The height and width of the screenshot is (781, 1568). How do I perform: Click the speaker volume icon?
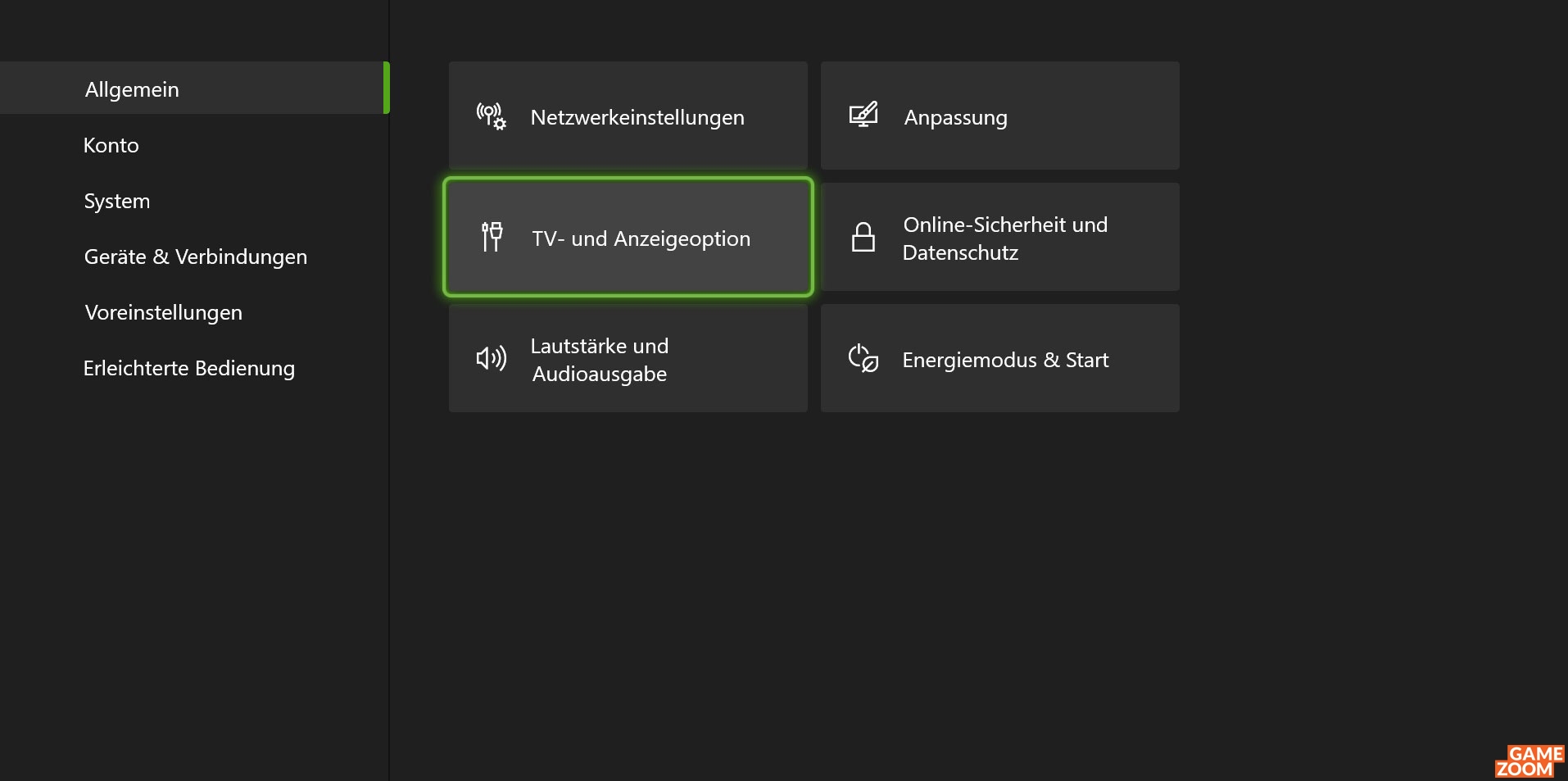click(492, 358)
